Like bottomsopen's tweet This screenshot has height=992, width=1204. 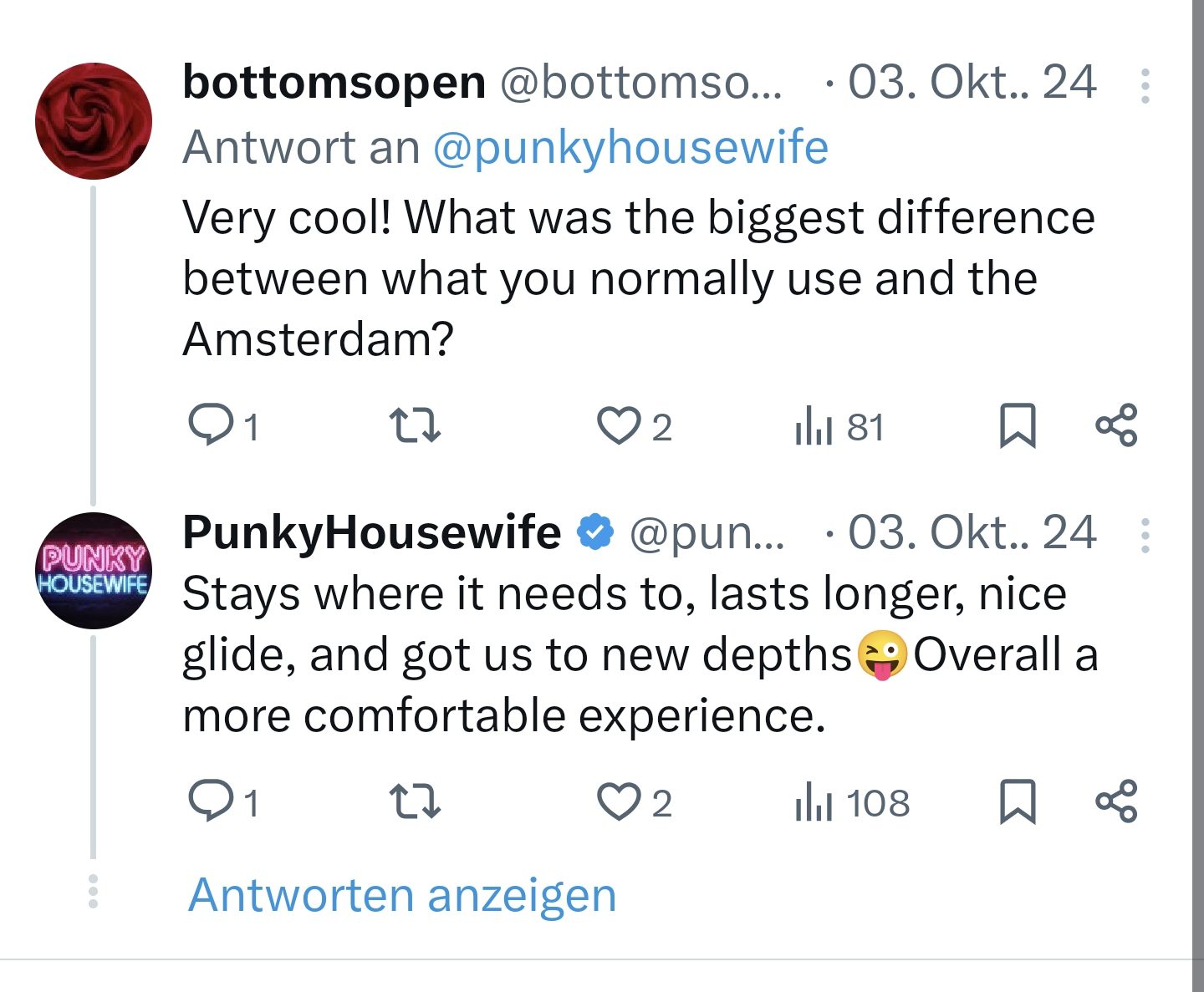[x=618, y=425]
